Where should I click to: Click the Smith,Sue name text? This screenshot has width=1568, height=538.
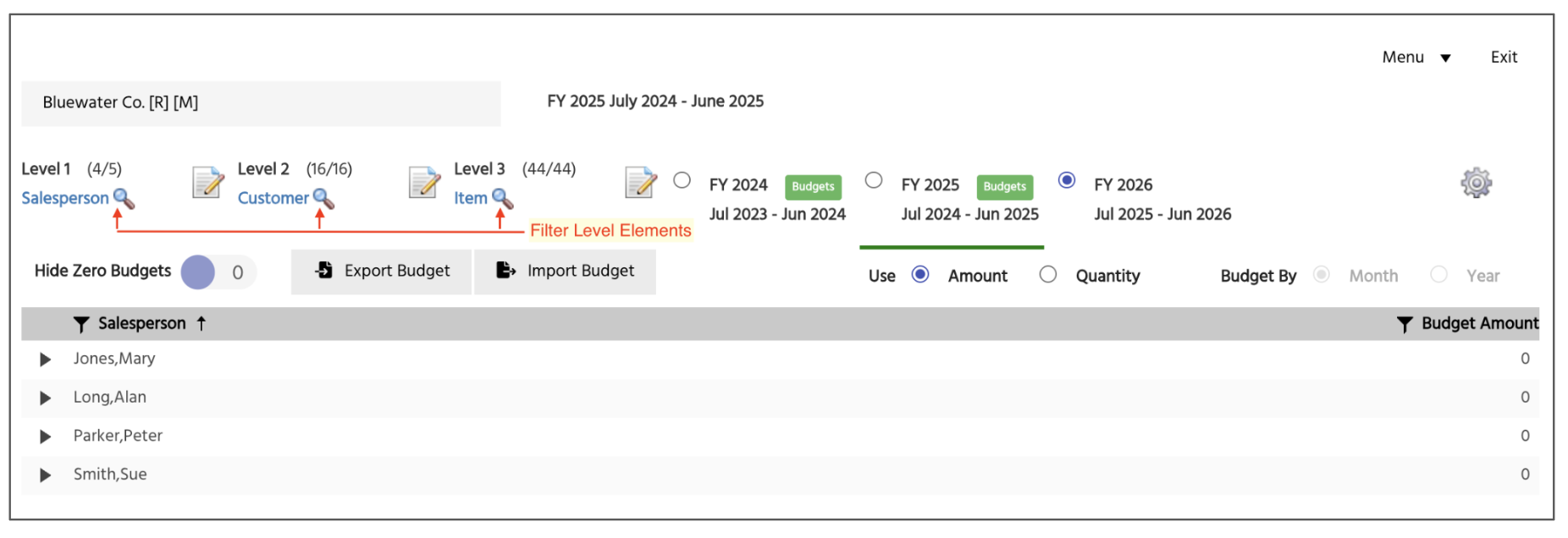tap(110, 475)
